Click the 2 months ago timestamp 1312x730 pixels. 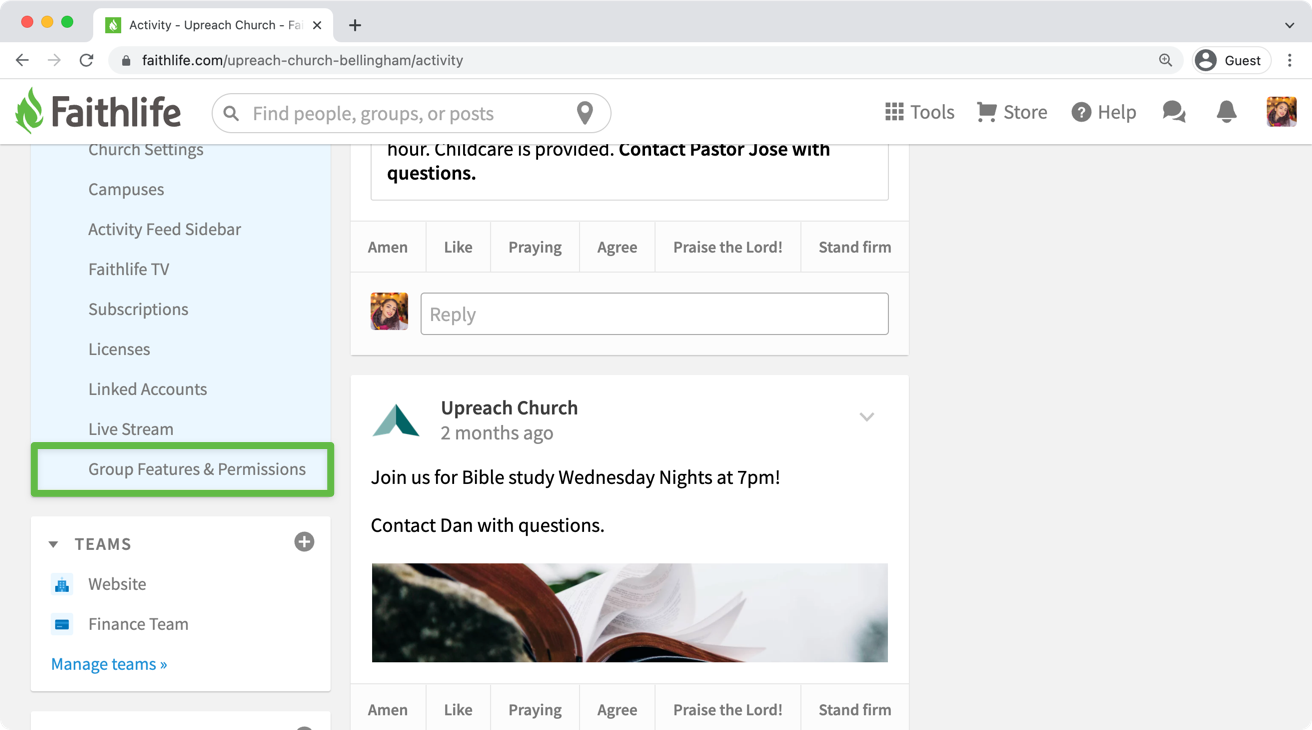pyautogui.click(x=497, y=433)
